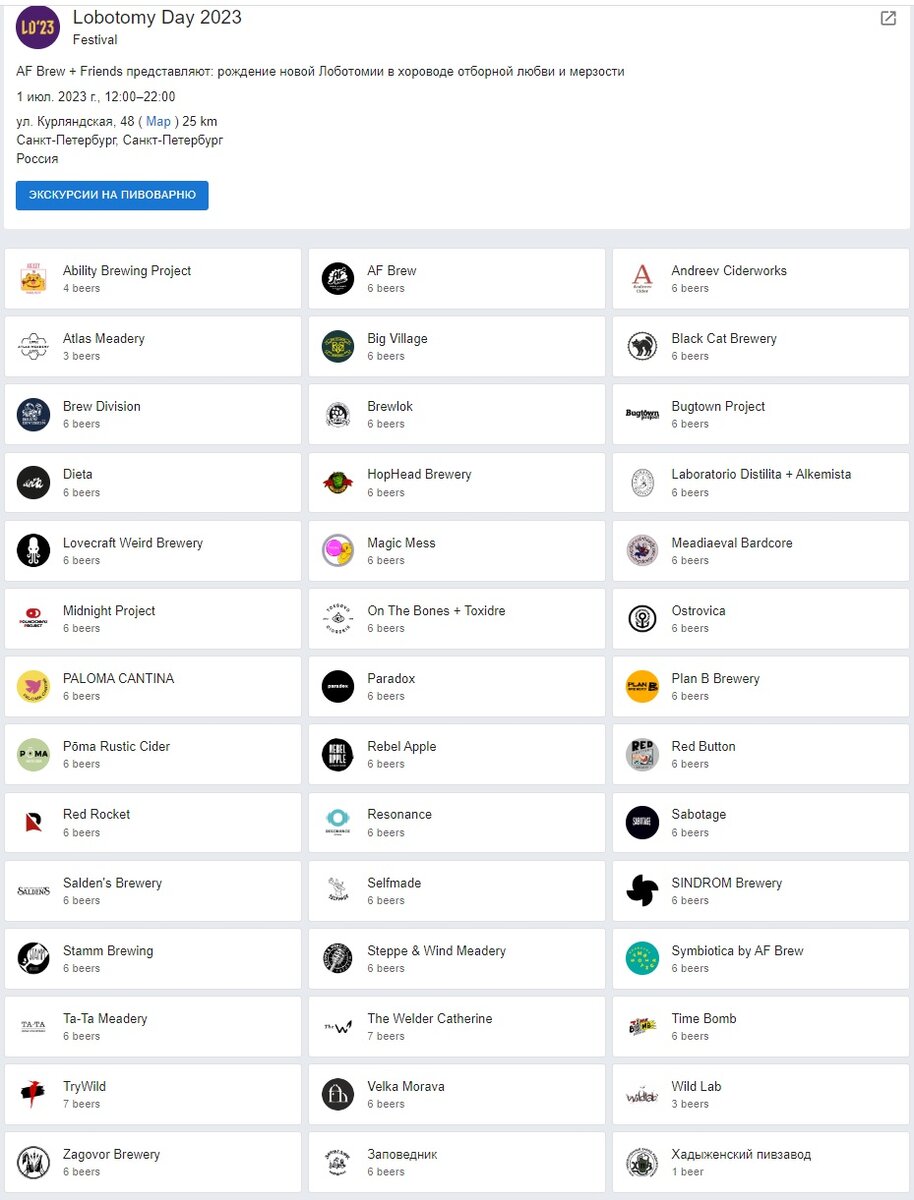Click '1 beer' under Хадыженский пивзавод

(x=688, y=1172)
